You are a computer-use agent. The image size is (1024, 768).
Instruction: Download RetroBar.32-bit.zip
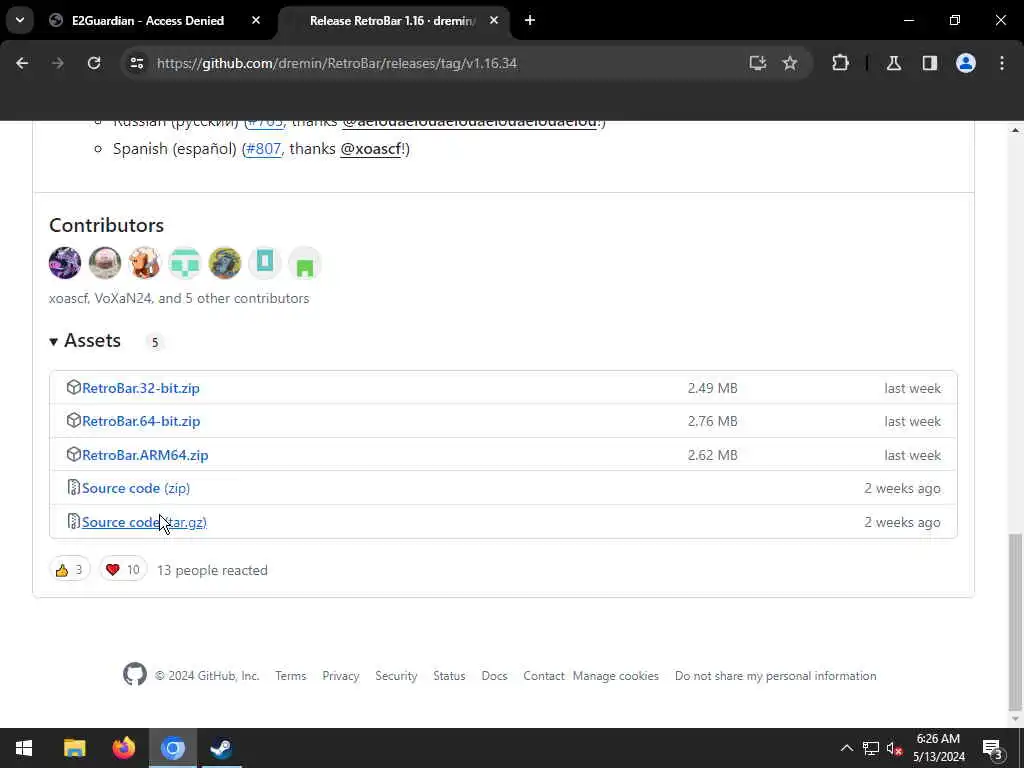pos(140,388)
